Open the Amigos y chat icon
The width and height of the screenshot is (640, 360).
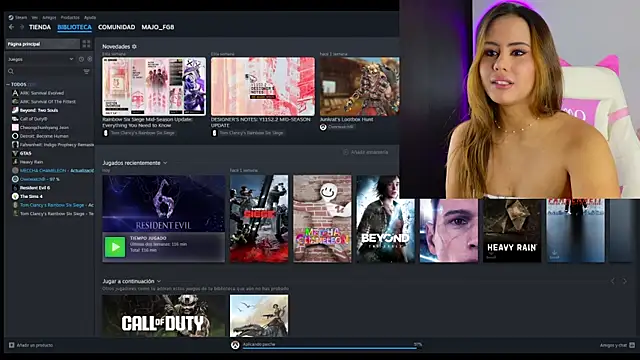(632, 345)
